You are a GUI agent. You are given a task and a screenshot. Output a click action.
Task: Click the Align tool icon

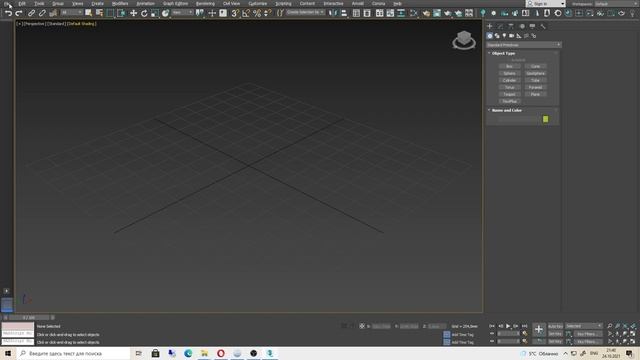344,13
